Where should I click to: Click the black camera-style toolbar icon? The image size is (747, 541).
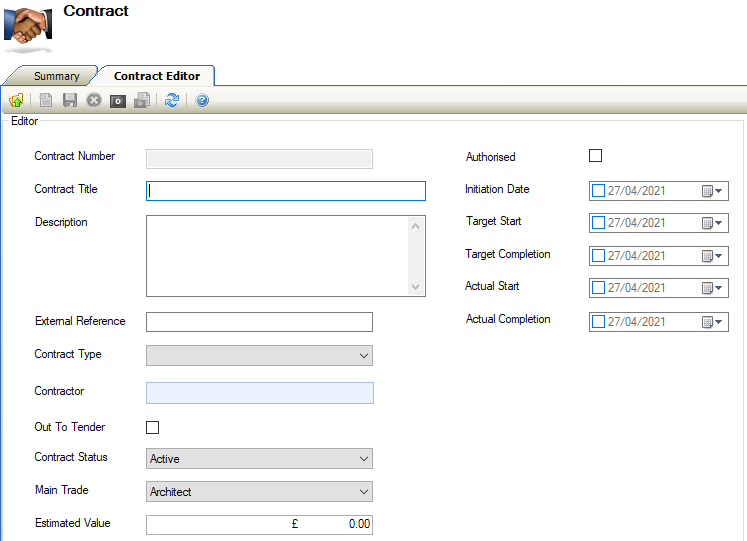[118, 100]
